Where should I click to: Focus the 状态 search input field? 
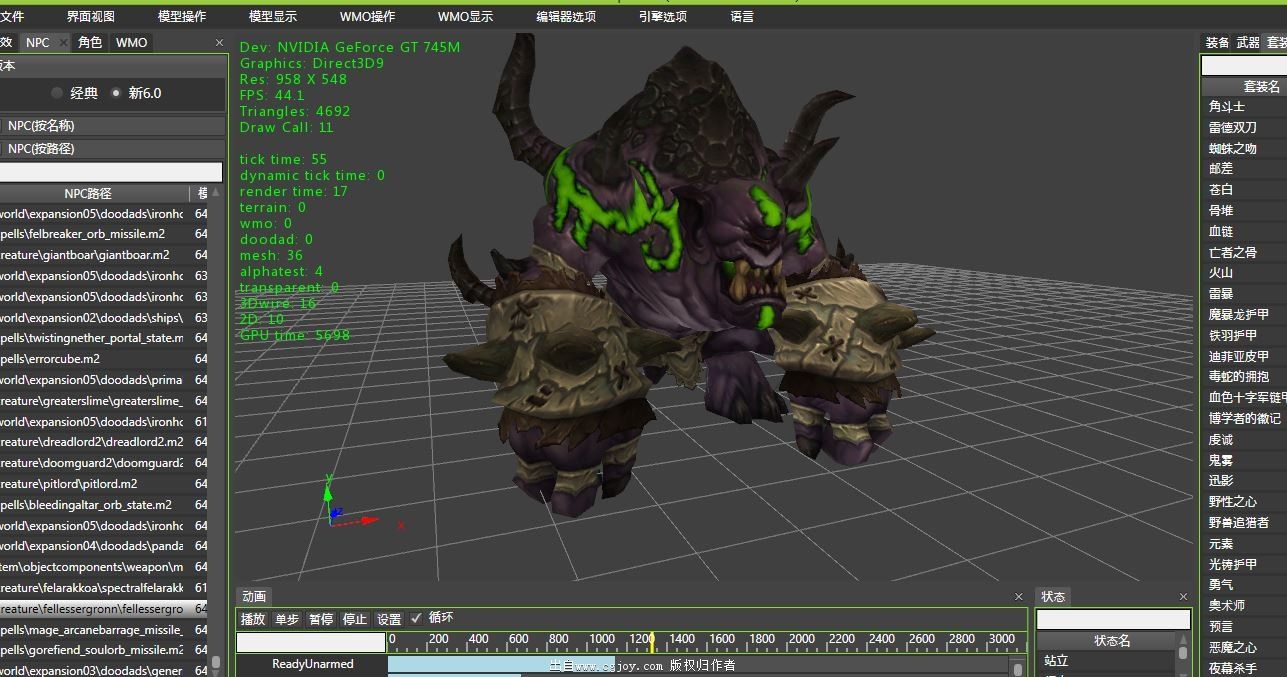[1113, 619]
